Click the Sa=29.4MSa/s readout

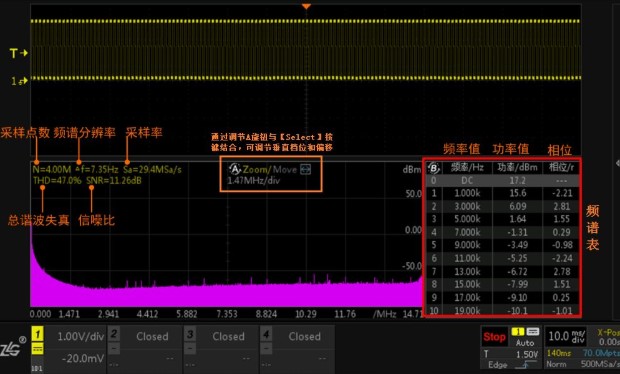point(152,170)
